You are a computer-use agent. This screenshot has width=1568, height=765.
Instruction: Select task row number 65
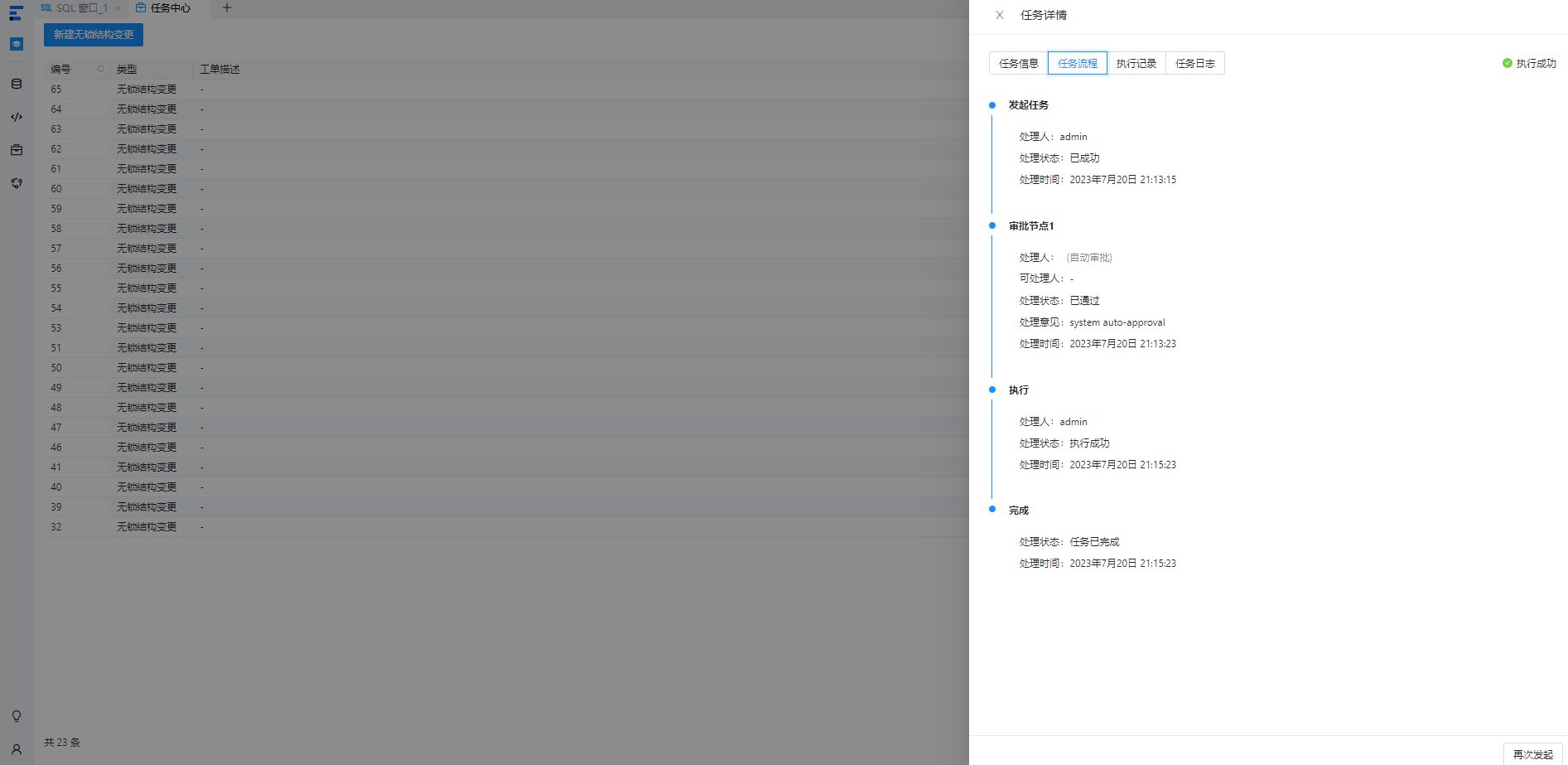[505, 90]
